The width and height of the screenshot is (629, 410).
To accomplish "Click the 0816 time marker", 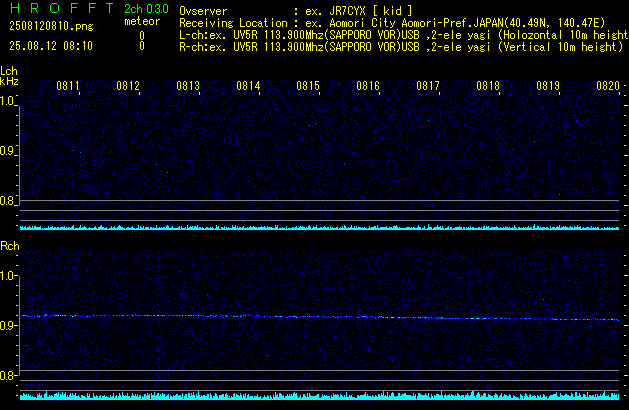I will [x=368, y=86].
